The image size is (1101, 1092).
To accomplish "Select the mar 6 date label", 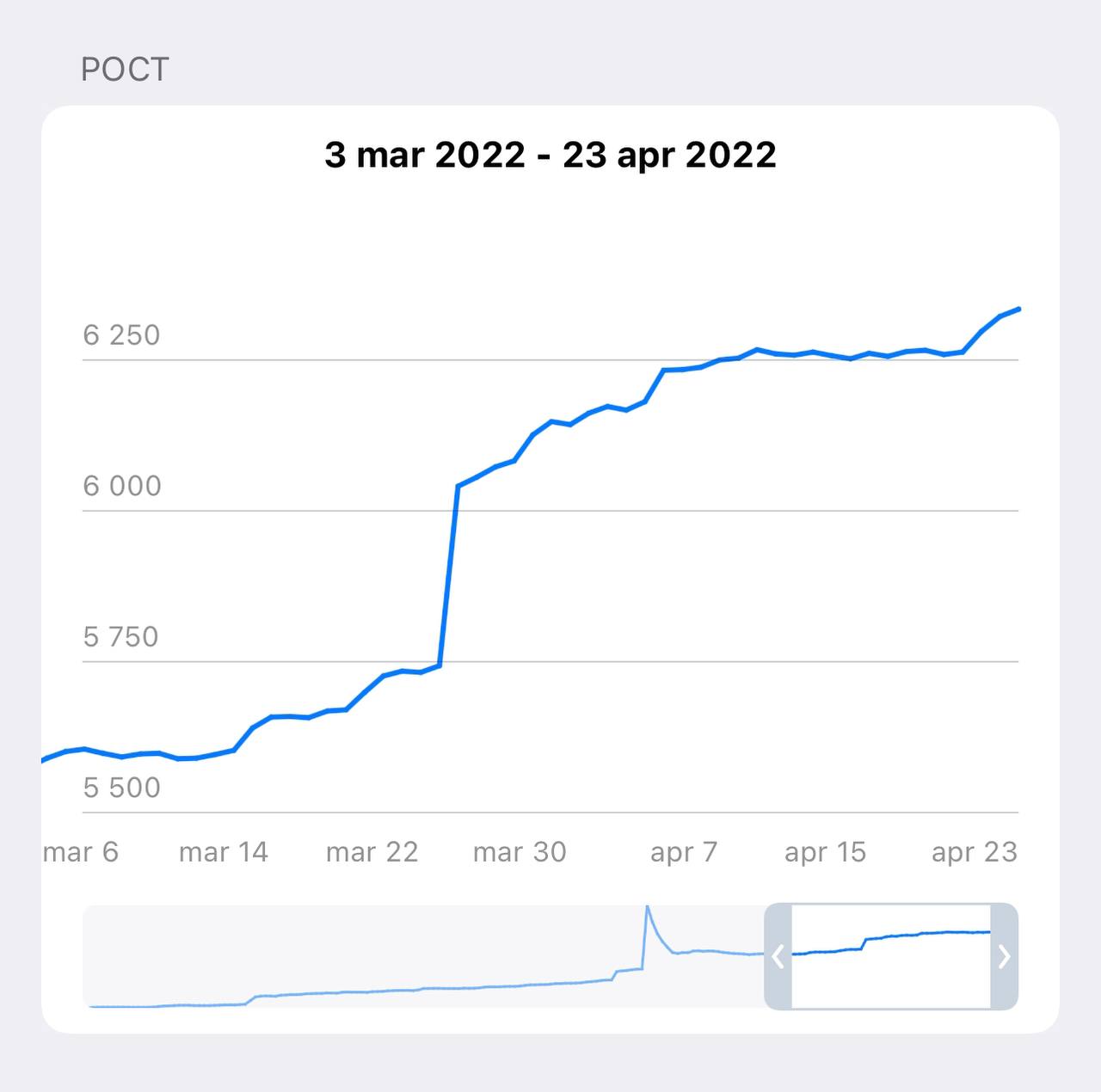I will (81, 852).
